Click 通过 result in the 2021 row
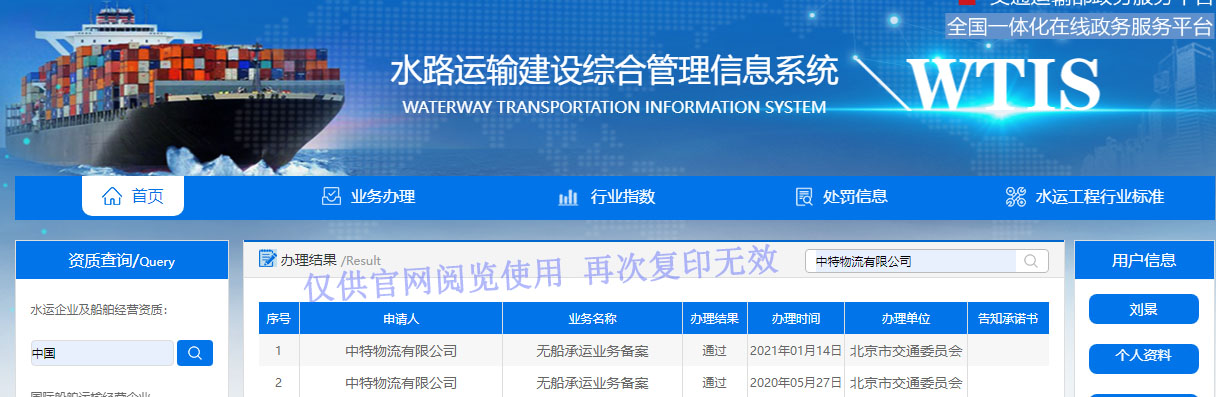 click(x=714, y=351)
